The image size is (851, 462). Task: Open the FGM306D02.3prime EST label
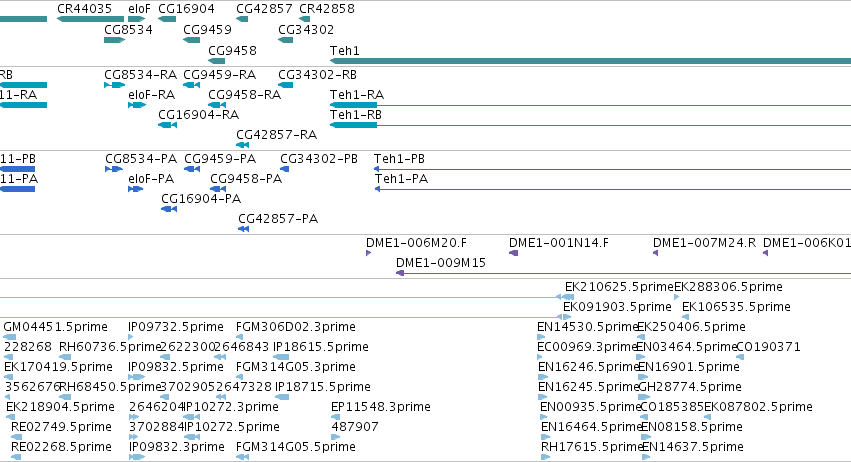coord(296,327)
